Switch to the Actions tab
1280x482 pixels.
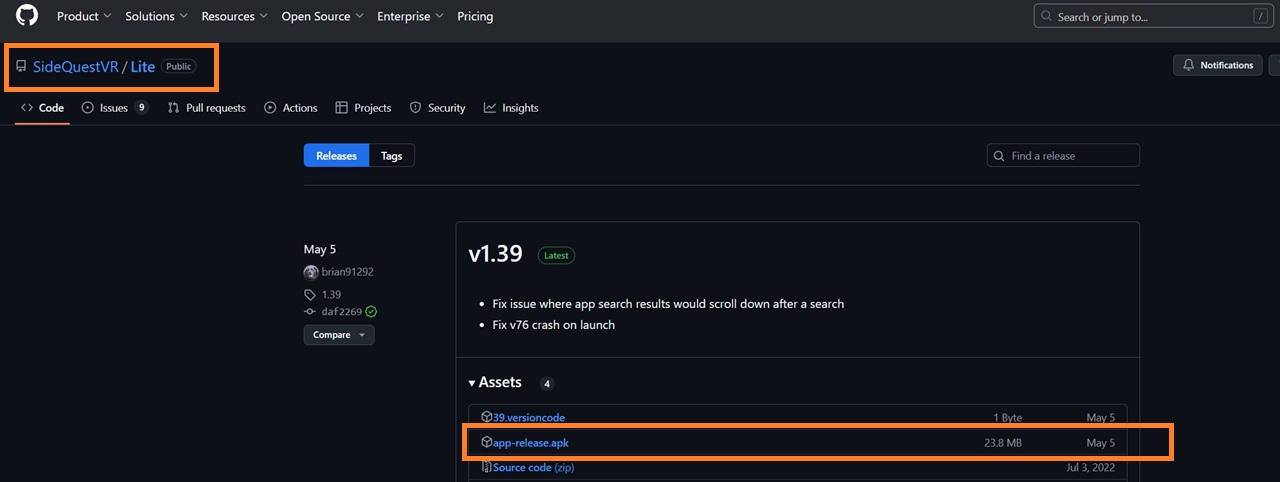point(290,108)
